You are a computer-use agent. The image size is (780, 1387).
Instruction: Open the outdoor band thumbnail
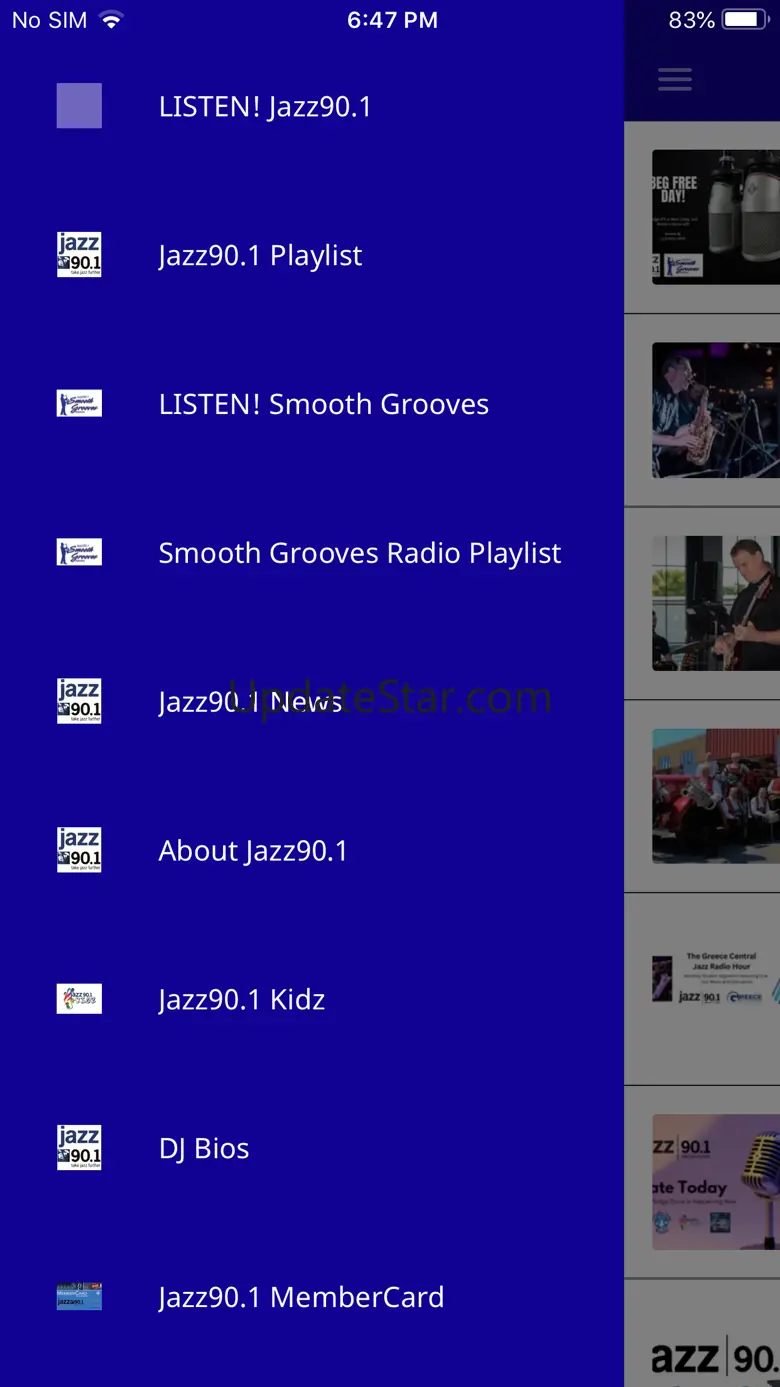point(716,796)
